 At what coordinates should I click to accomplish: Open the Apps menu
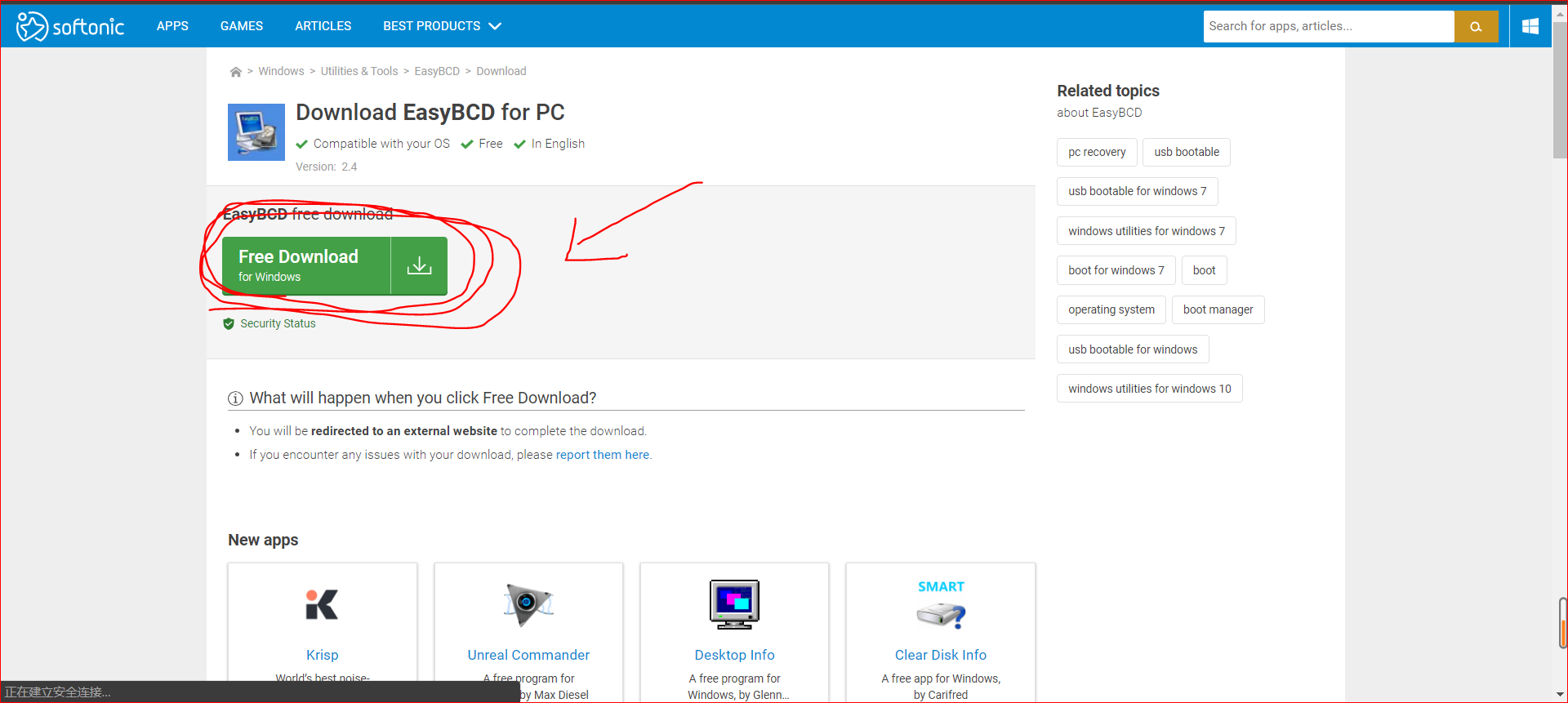tap(172, 26)
